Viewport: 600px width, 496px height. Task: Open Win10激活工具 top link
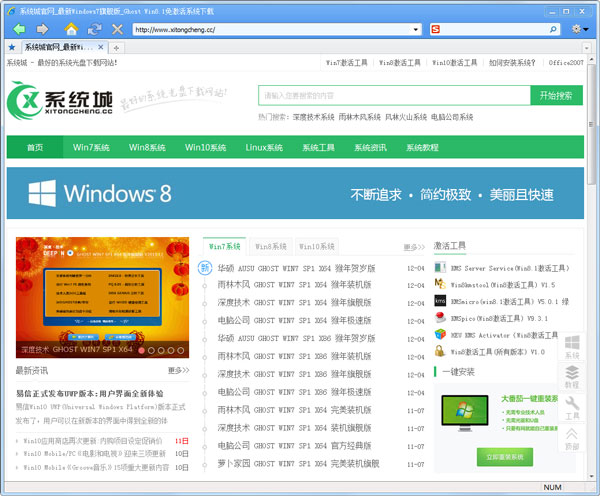pos(454,63)
